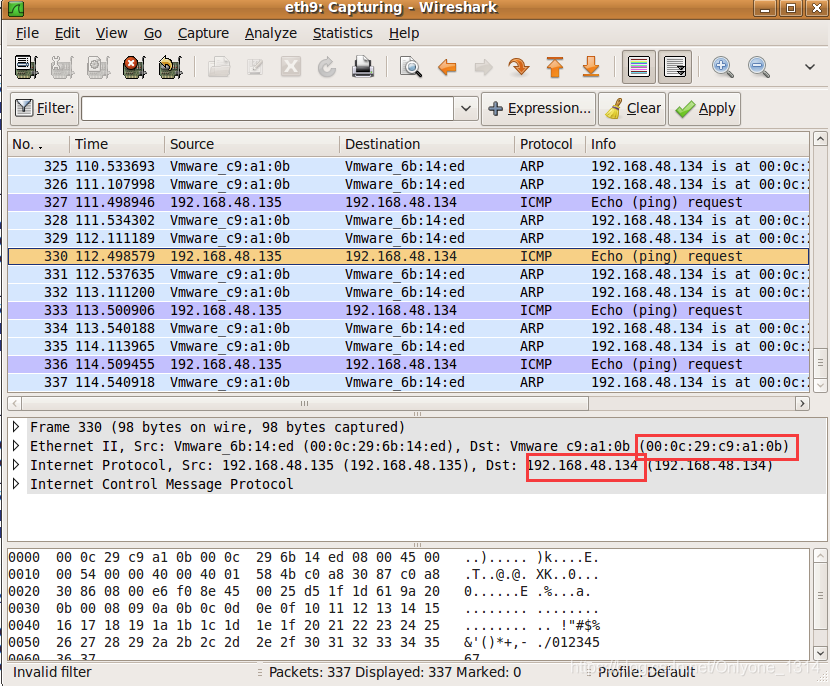The width and height of the screenshot is (830, 686).
Task: Select ICMP packet number 336
Action: (409, 364)
